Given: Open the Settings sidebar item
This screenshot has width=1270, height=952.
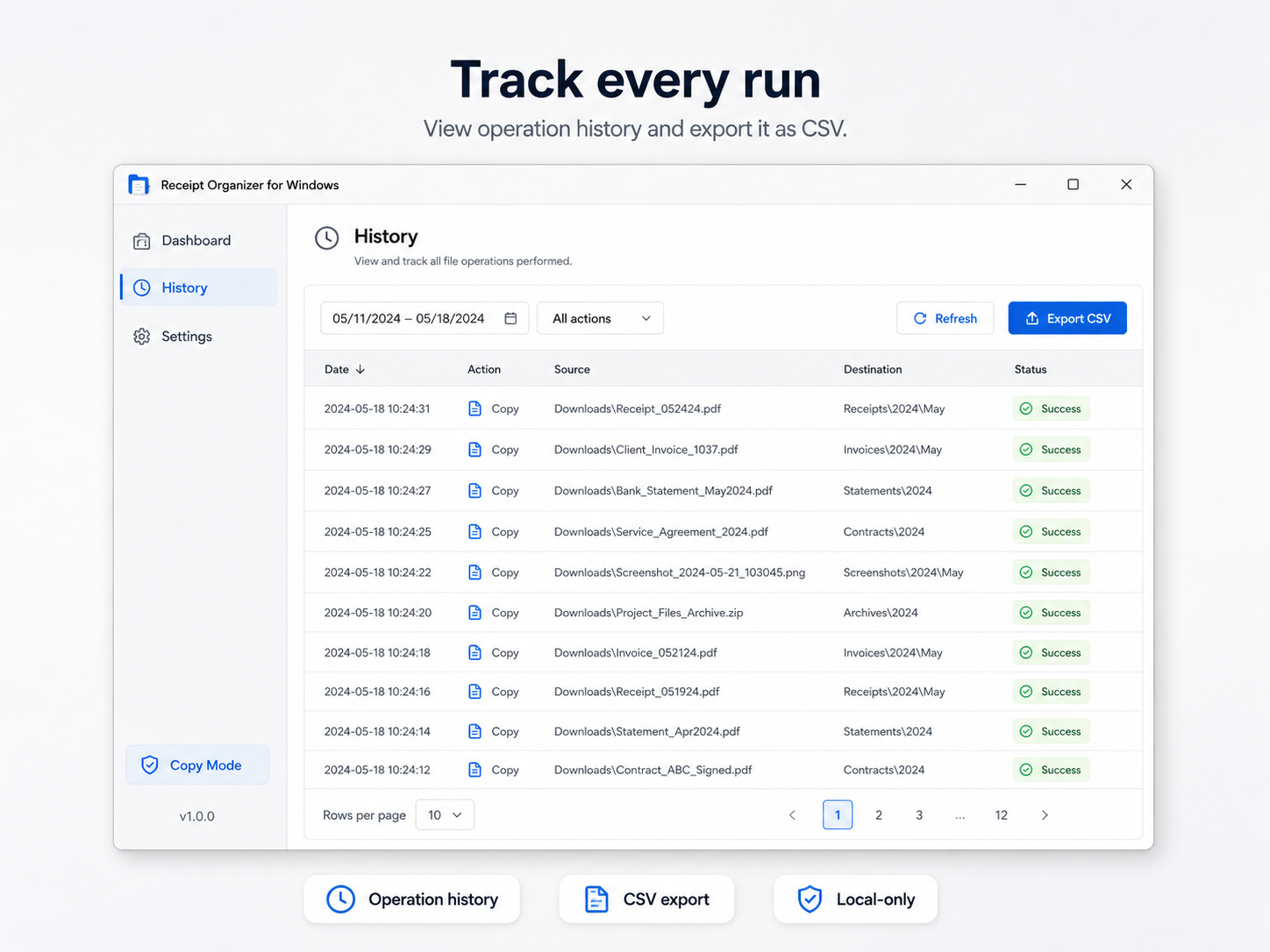Looking at the screenshot, I should pos(198,337).
